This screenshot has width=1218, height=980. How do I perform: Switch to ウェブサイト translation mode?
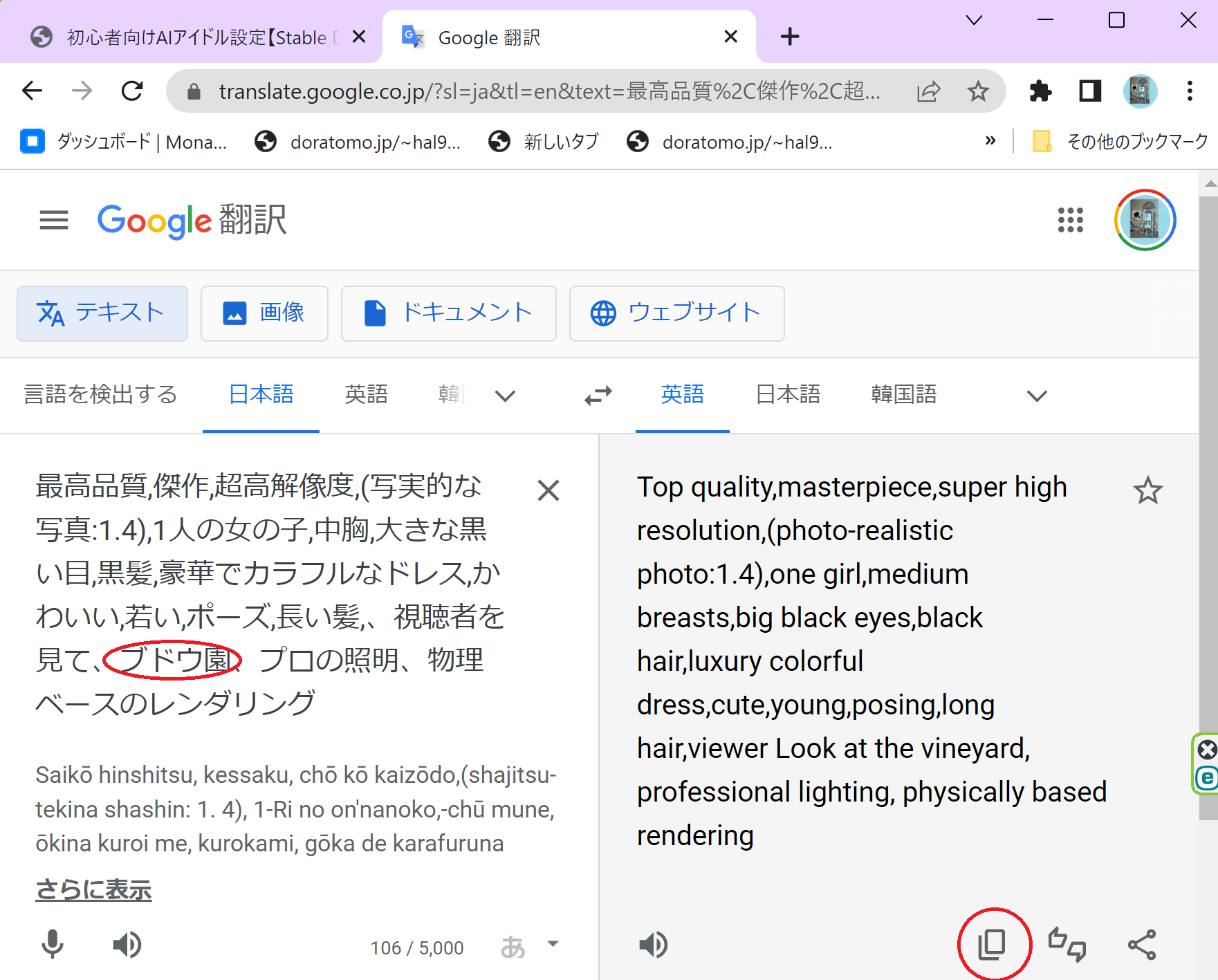click(677, 313)
